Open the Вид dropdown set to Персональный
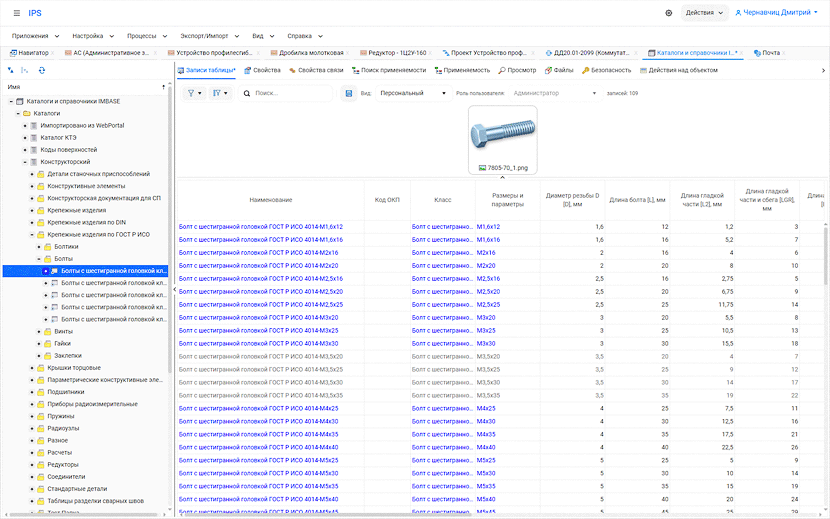Viewport: 830px width, 519px height. tap(413, 93)
